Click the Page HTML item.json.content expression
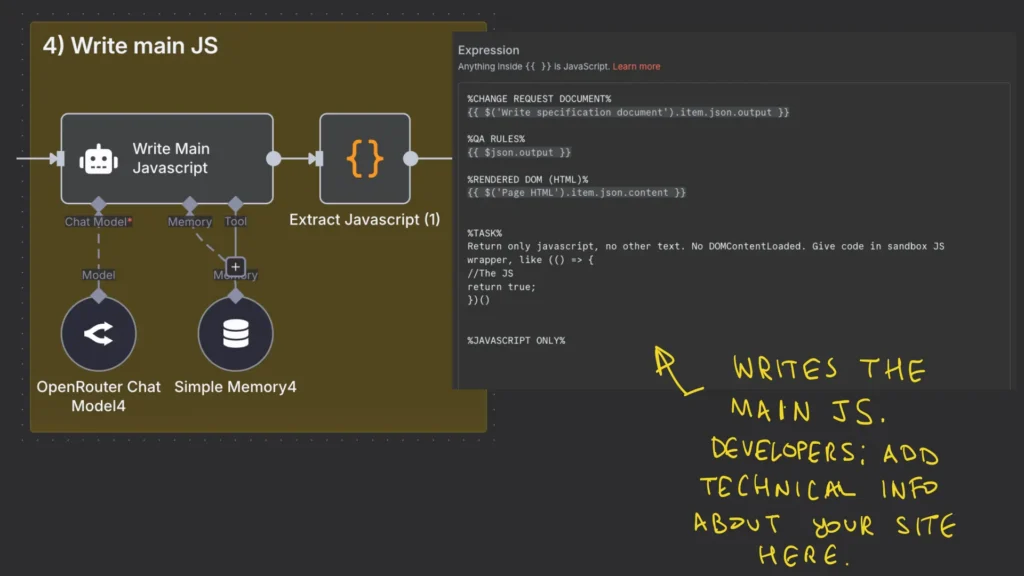The image size is (1024, 576). pos(577,193)
